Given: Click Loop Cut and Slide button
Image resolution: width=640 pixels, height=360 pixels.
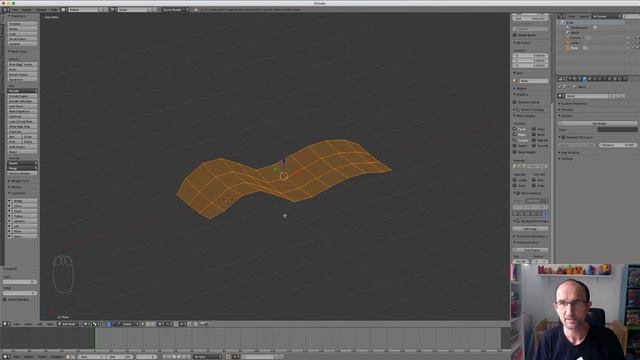Looking at the screenshot, I should [22, 121].
